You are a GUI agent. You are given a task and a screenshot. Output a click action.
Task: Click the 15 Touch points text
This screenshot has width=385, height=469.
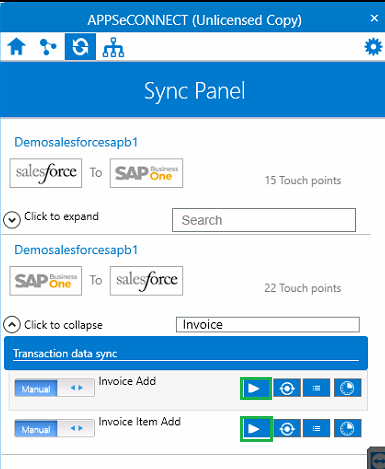coord(303,181)
